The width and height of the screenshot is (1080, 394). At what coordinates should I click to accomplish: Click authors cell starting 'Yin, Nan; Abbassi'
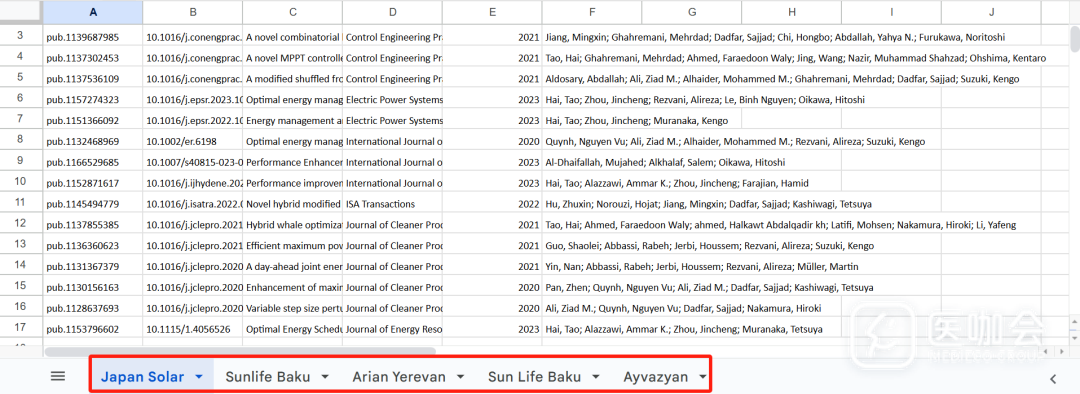coord(701,267)
